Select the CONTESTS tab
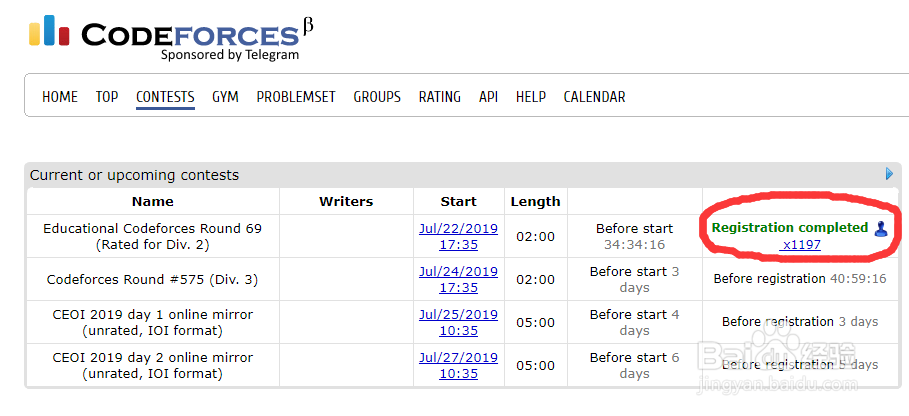Screen dimensions: 909x416 point(165,97)
